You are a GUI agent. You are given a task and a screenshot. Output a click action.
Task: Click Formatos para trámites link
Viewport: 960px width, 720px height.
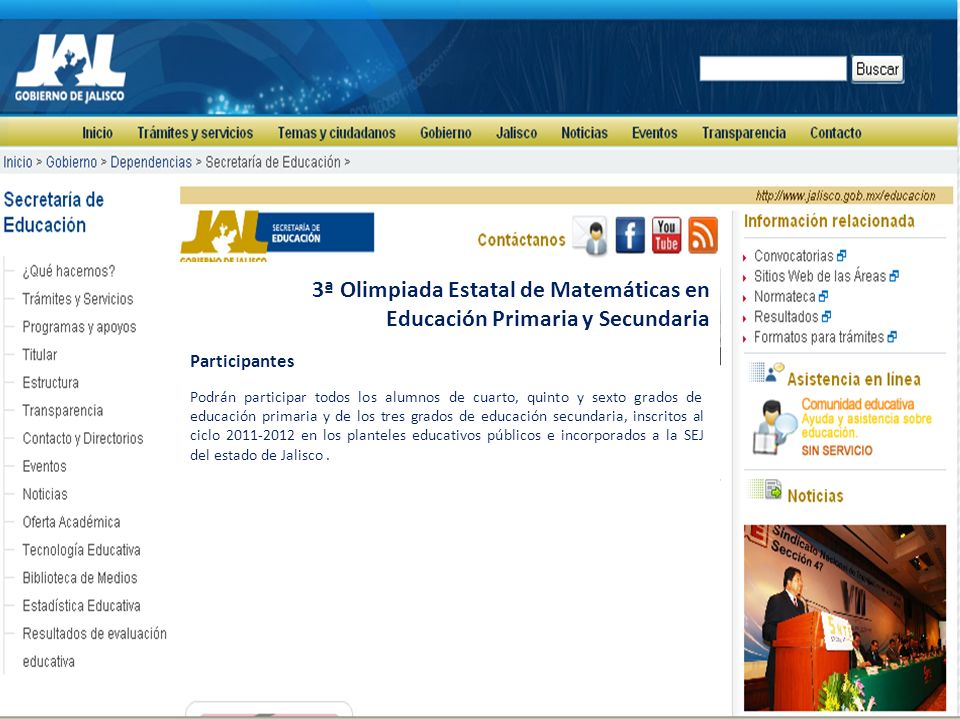coord(819,337)
